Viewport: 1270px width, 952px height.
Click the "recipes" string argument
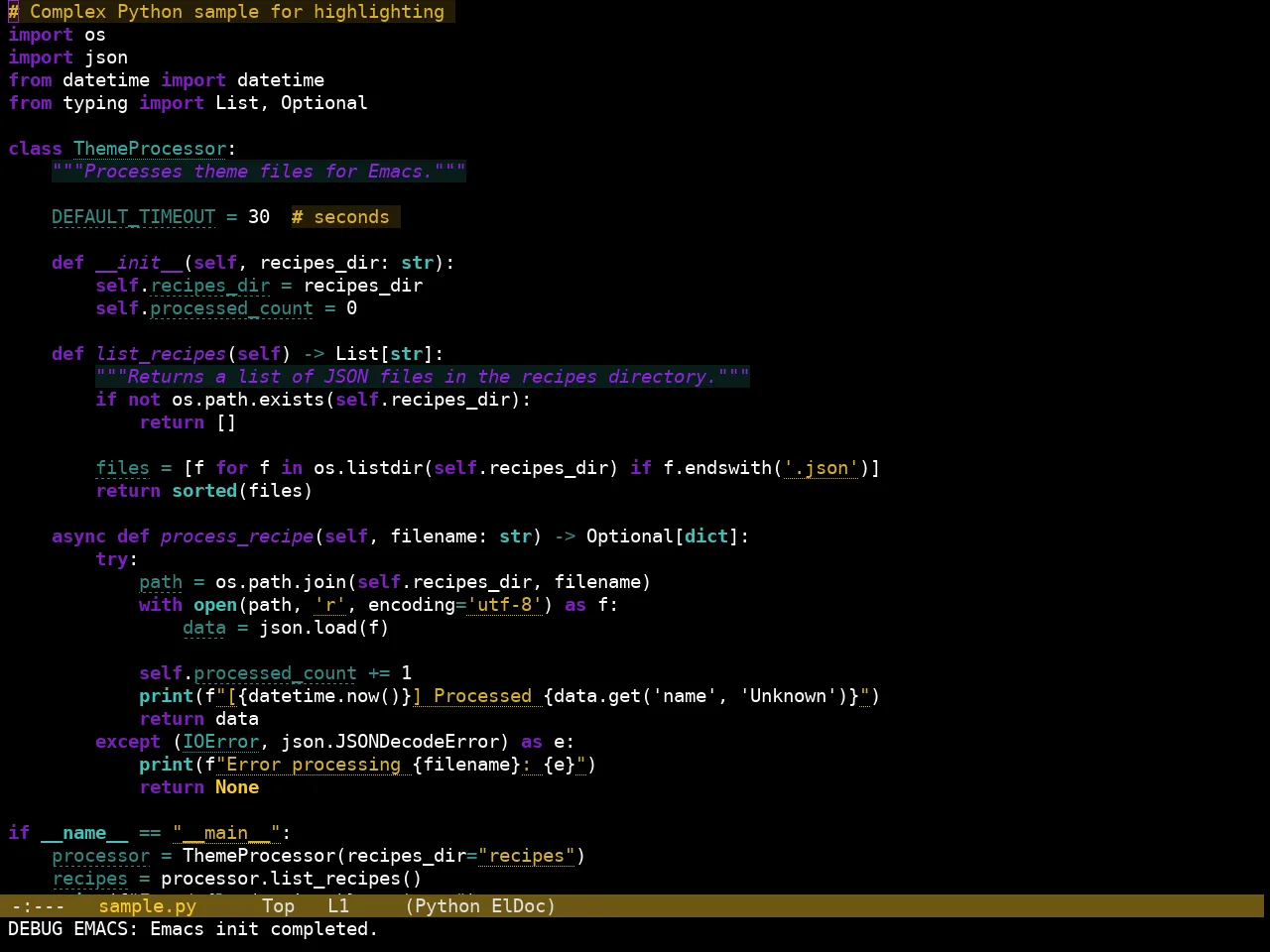[x=527, y=856]
